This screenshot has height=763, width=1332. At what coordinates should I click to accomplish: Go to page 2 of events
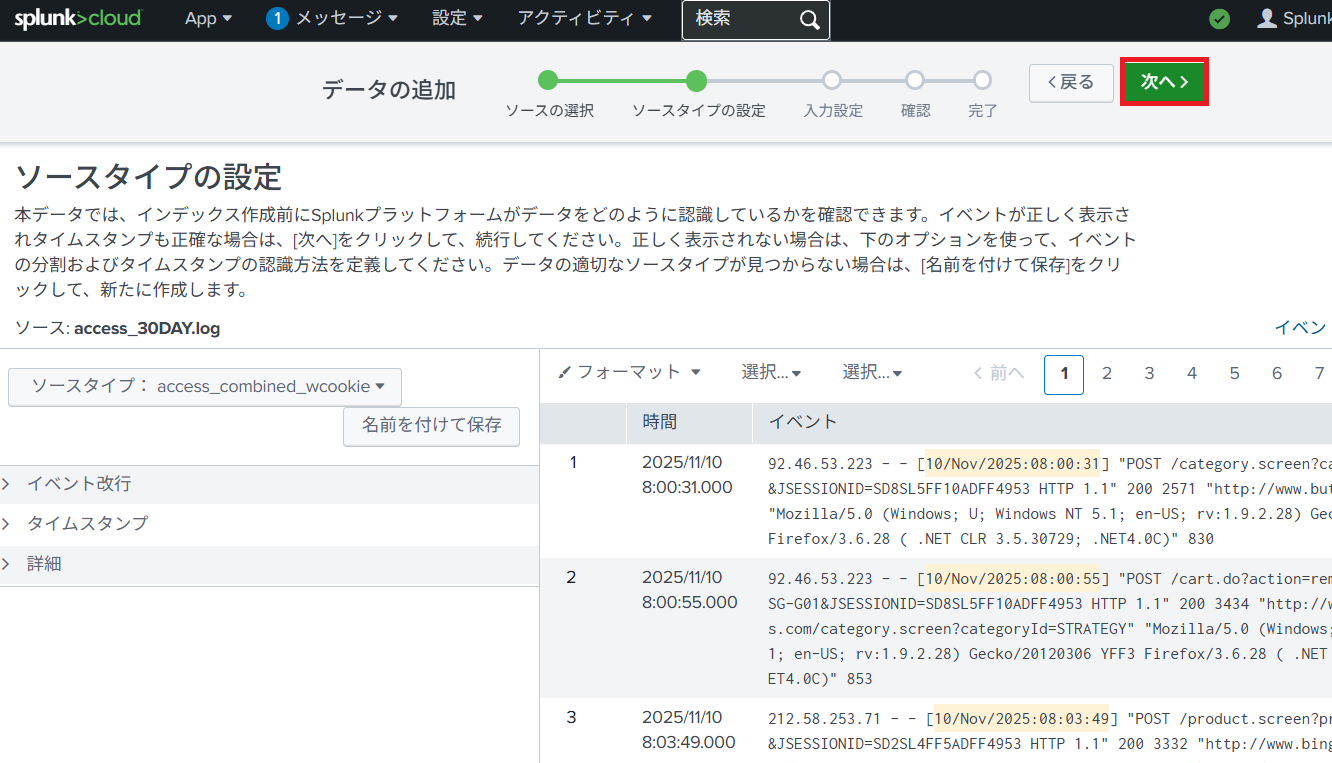pyautogui.click(x=1107, y=374)
